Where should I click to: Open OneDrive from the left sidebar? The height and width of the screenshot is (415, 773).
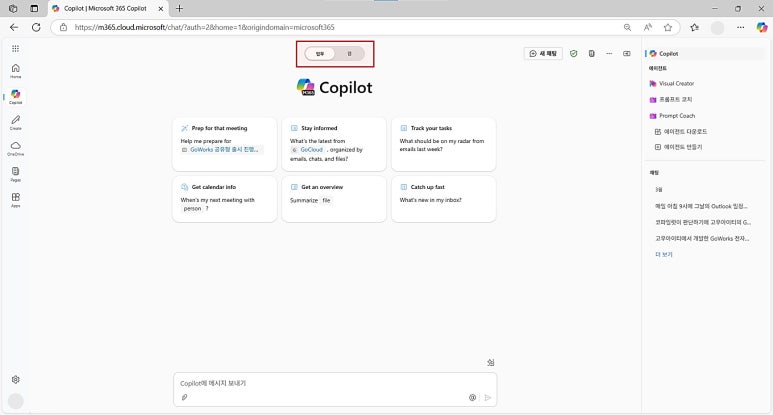(x=15, y=148)
